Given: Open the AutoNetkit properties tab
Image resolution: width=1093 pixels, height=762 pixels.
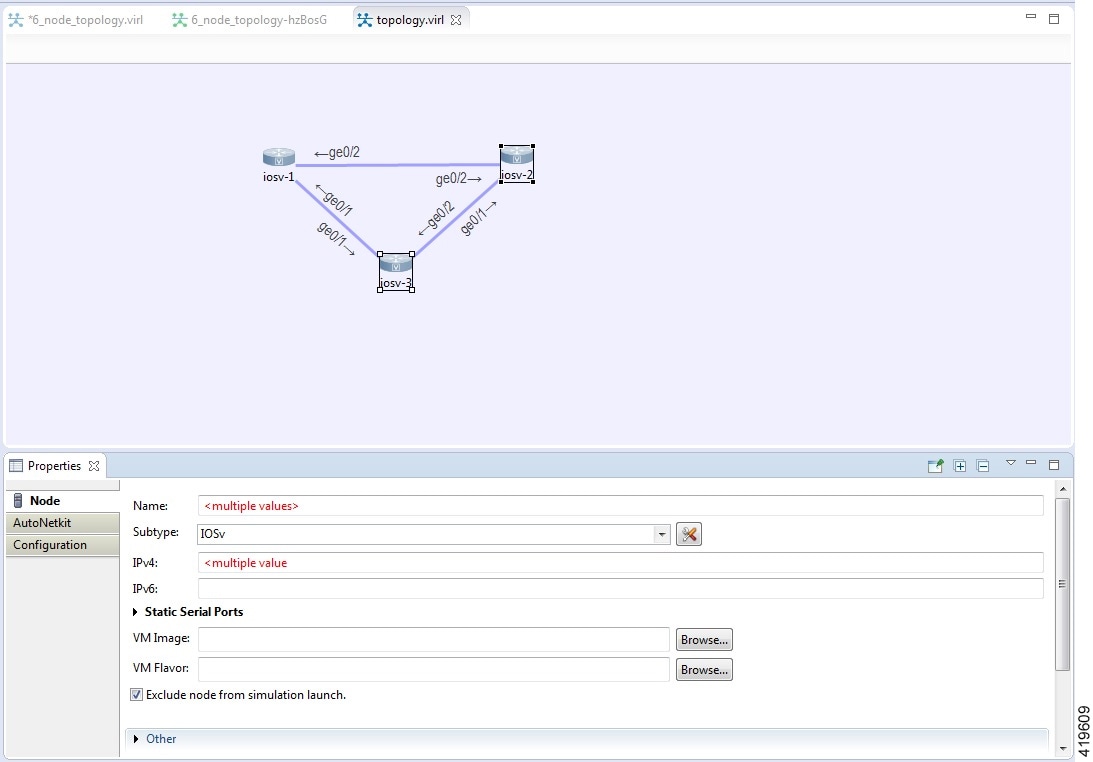Looking at the screenshot, I should click(63, 523).
